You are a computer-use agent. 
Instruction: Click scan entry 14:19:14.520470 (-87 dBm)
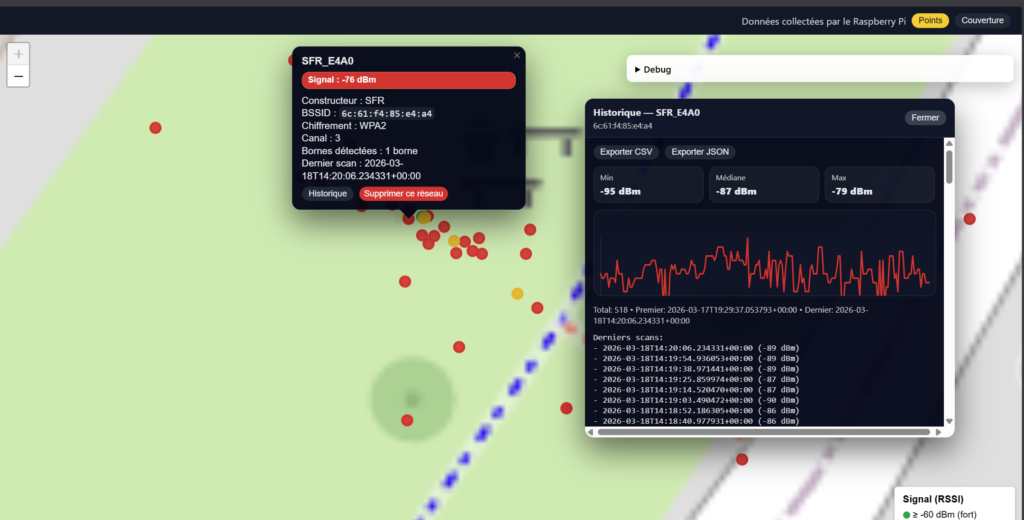point(696,390)
